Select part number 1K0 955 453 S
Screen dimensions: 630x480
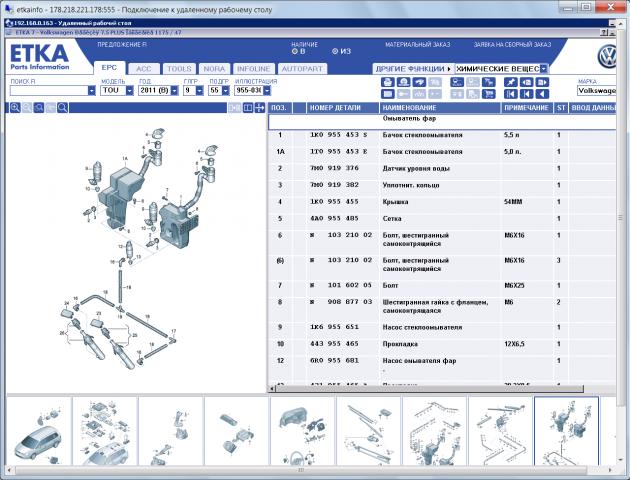pos(339,135)
